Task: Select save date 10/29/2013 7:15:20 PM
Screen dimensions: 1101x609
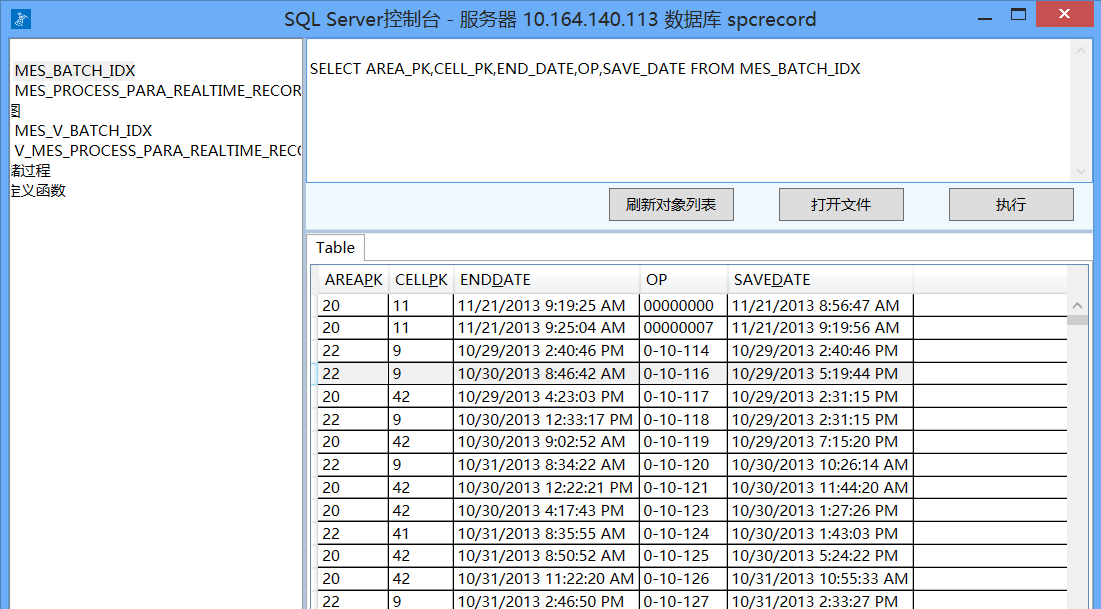Action: pos(820,442)
